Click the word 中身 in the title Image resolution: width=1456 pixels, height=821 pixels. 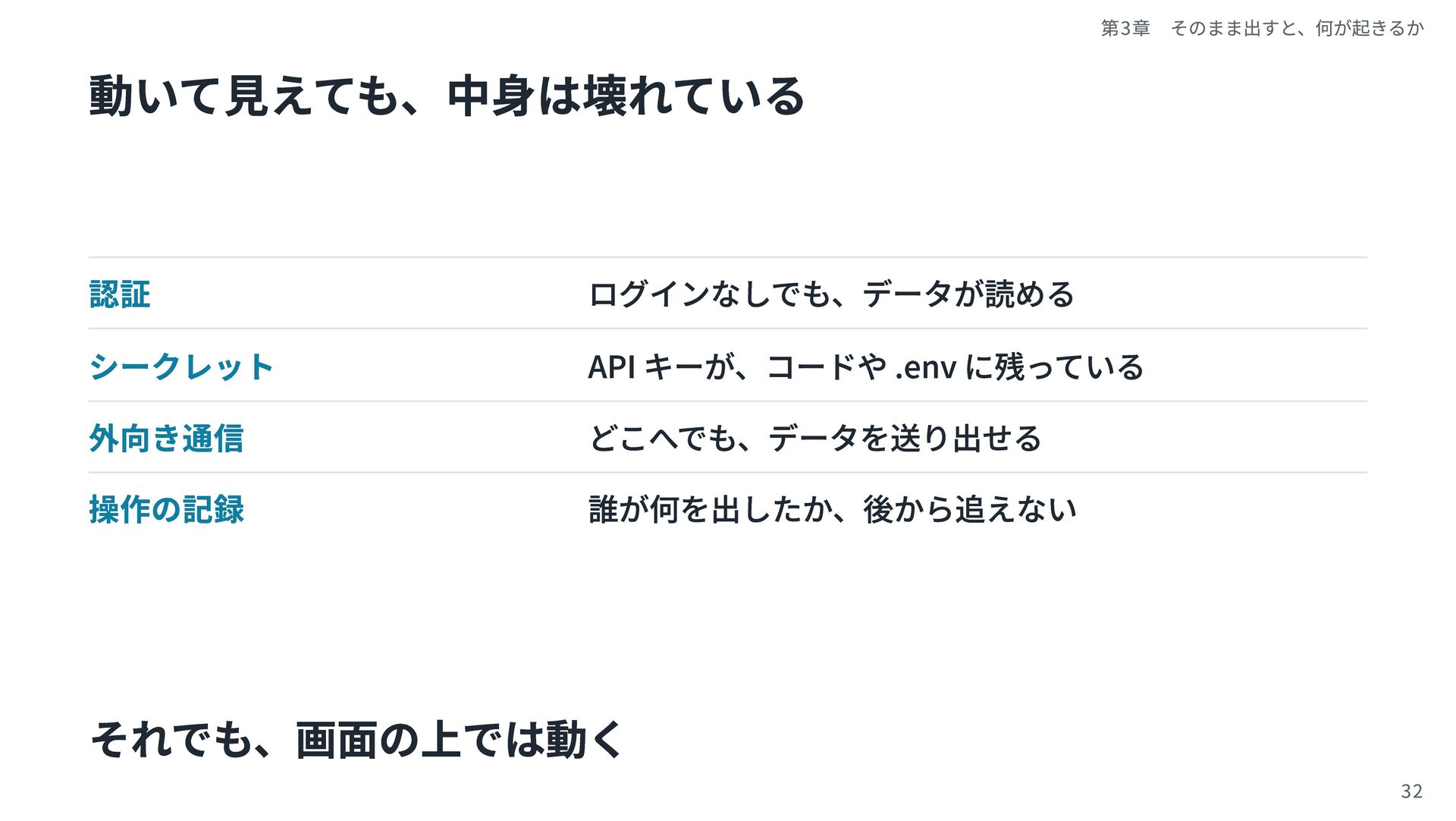[491, 96]
